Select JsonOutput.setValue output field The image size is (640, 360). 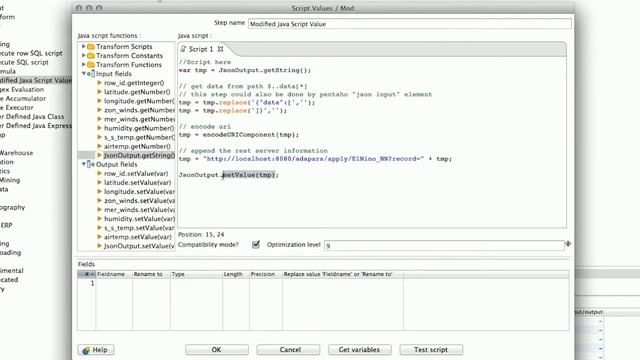pyautogui.click(x=139, y=246)
